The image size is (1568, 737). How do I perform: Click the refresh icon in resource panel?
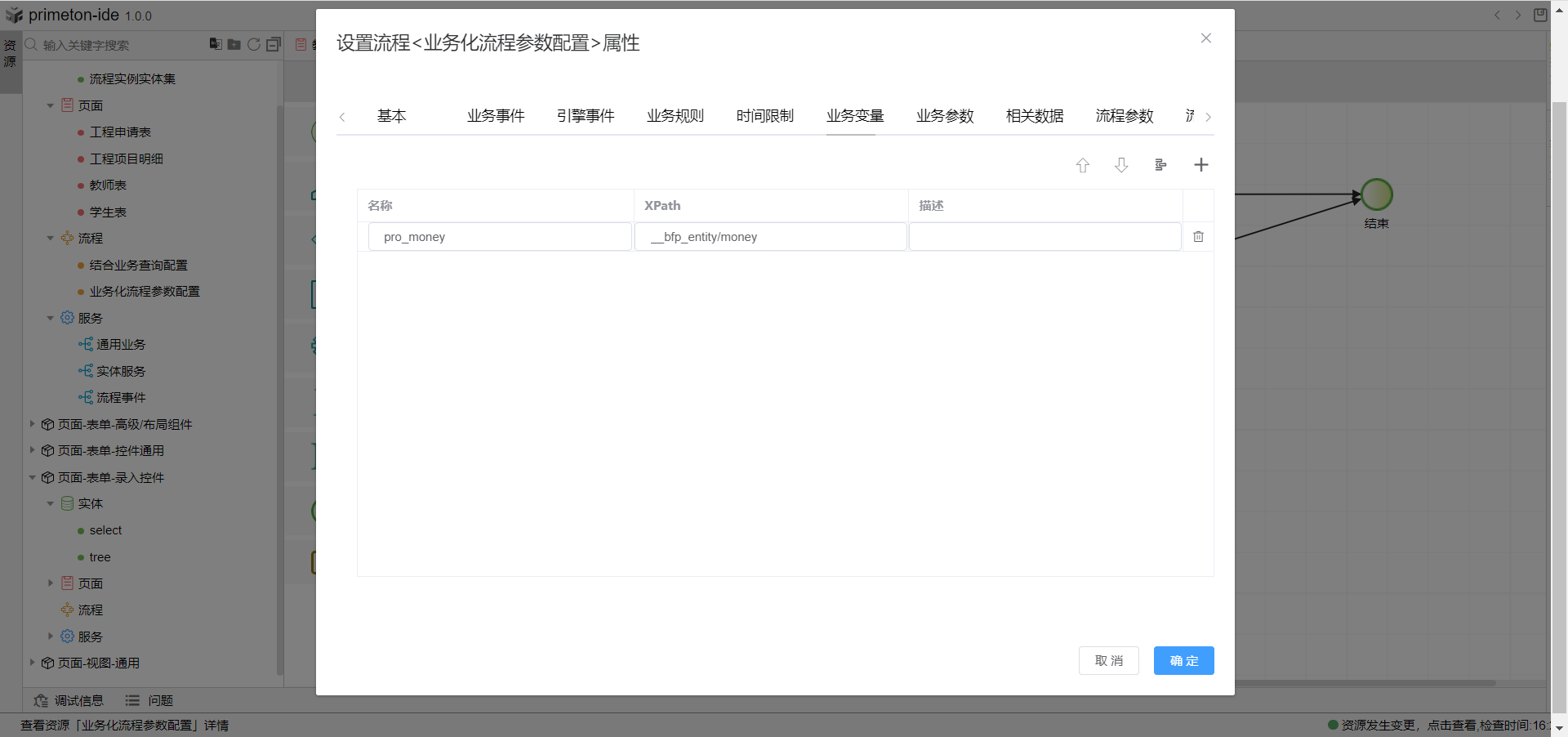[254, 45]
